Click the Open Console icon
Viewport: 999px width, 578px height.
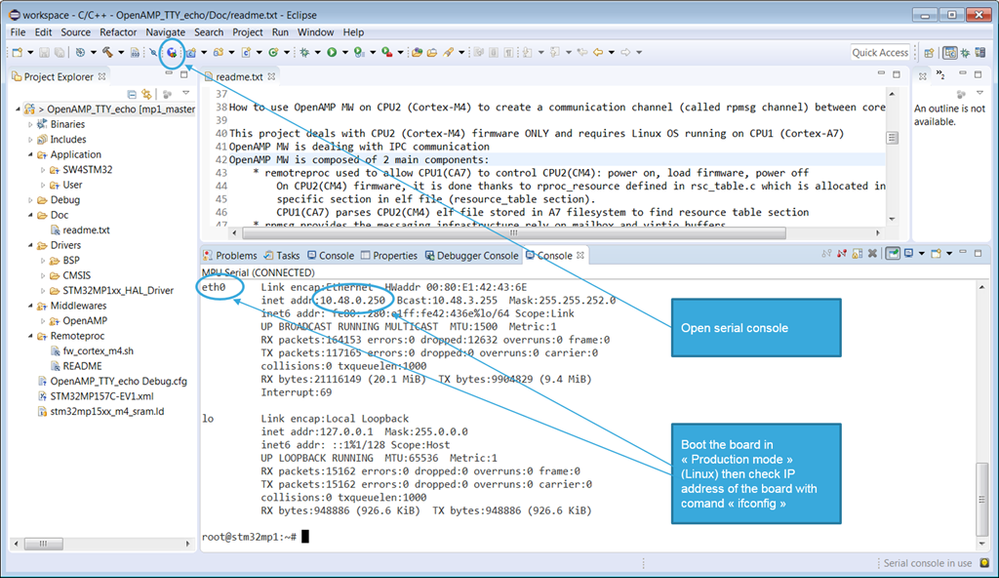click(935, 254)
